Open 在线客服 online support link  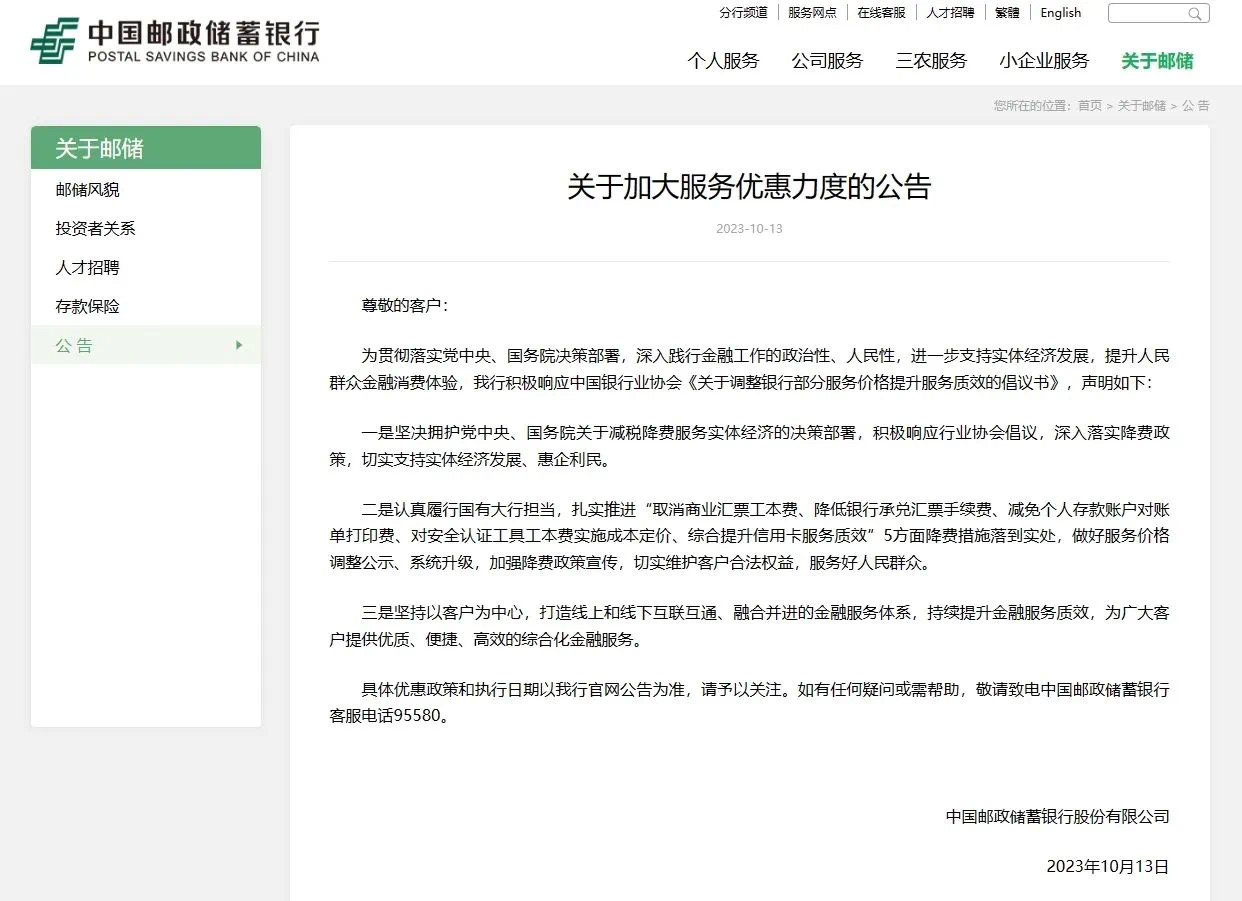tap(881, 13)
